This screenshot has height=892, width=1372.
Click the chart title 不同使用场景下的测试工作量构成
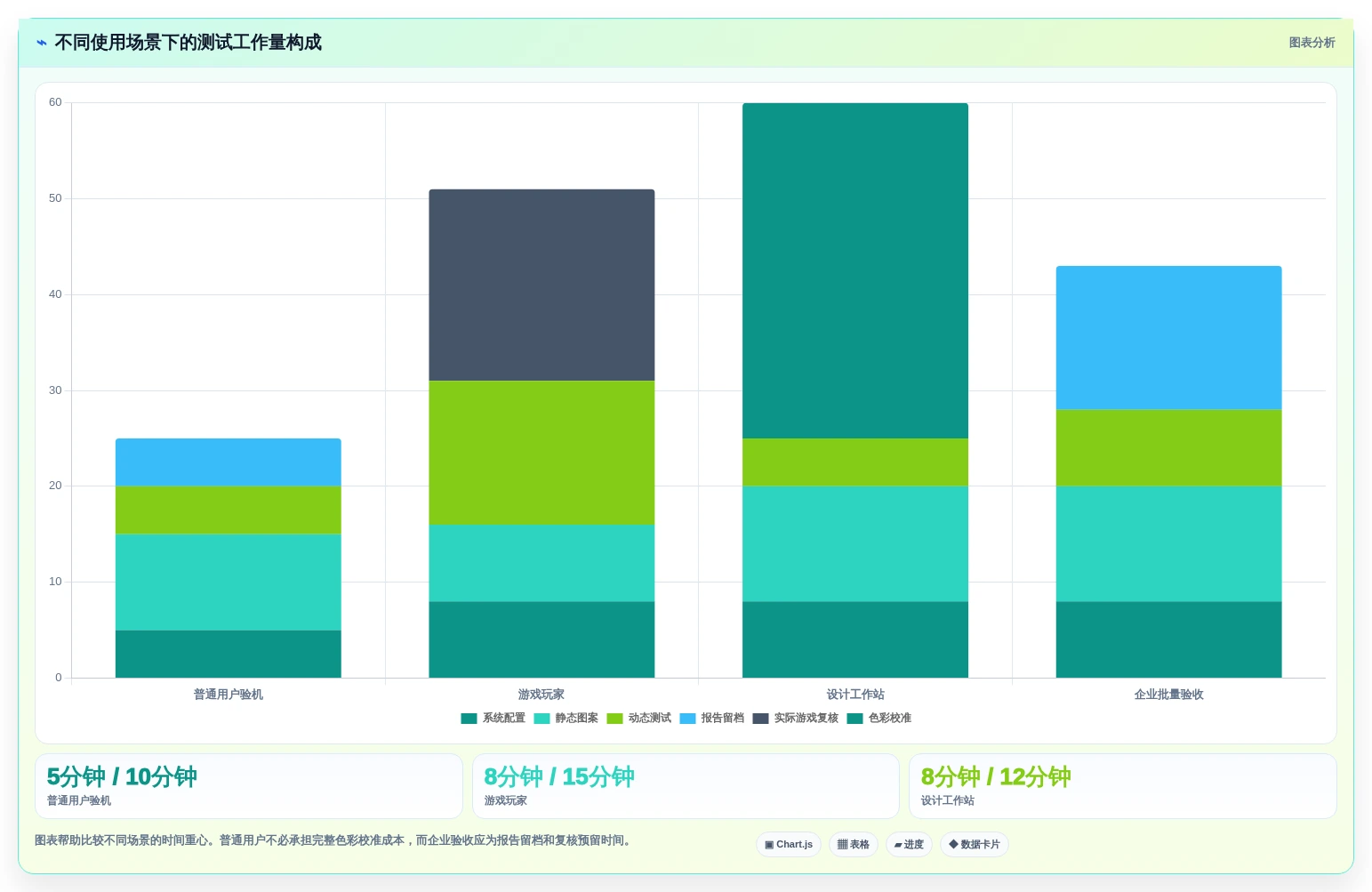188,43
